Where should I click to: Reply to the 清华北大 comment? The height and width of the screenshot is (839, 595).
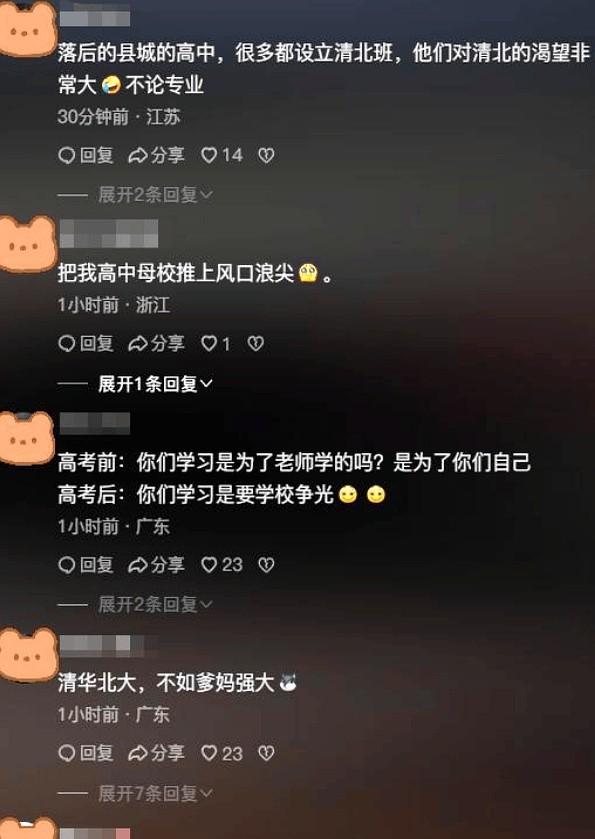86,753
